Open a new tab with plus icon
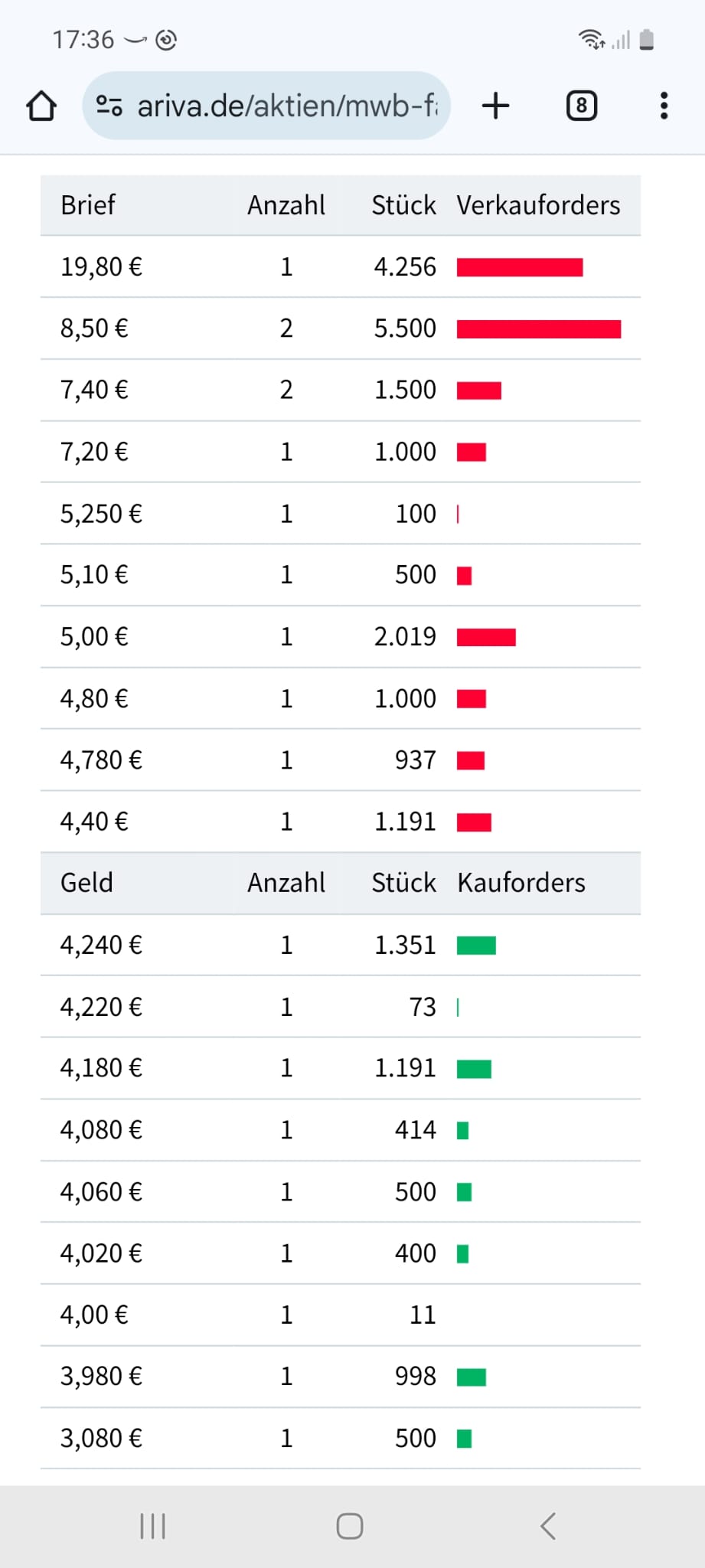 495,106
